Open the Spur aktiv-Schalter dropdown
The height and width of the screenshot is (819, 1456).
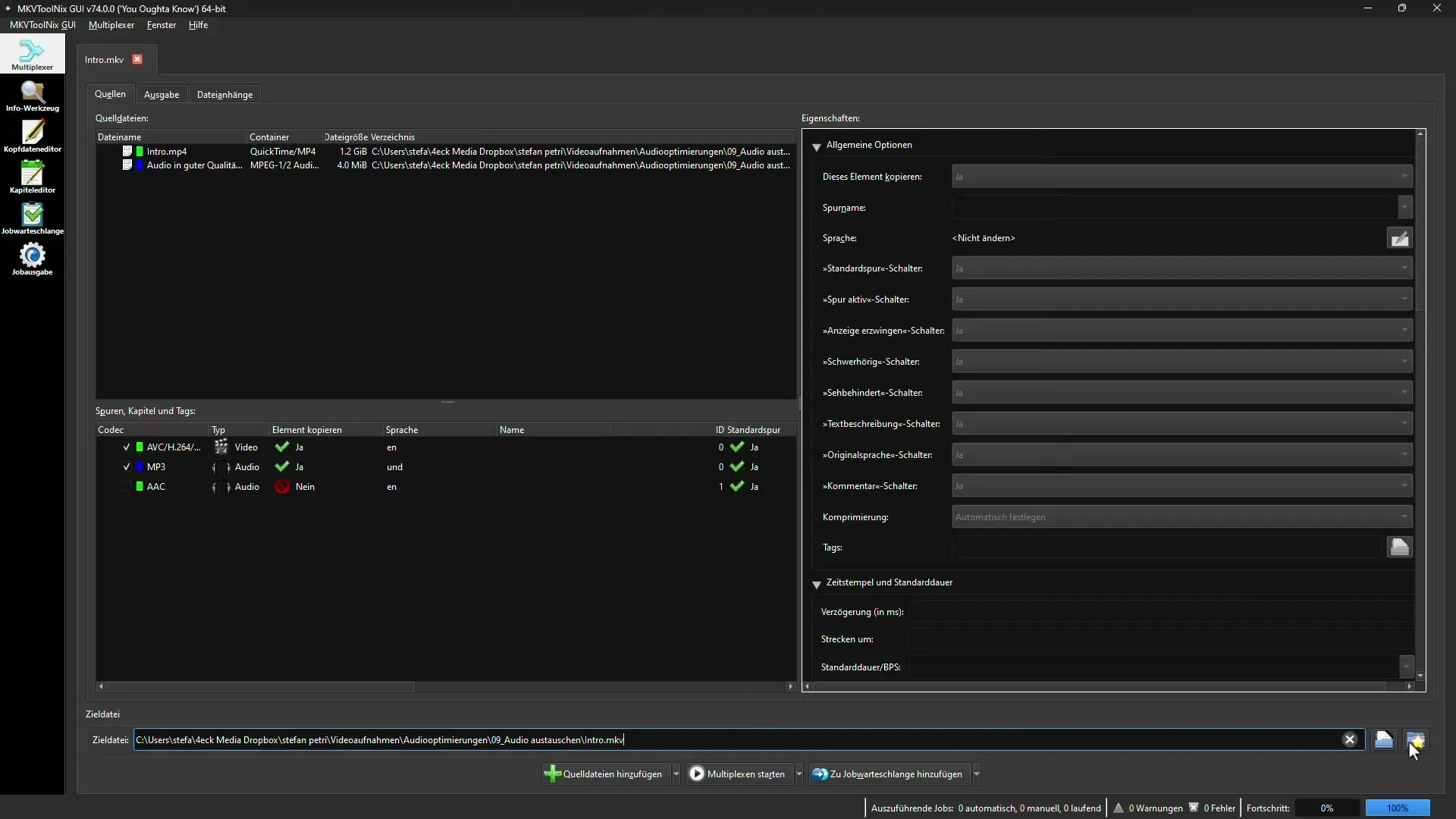tap(1181, 300)
